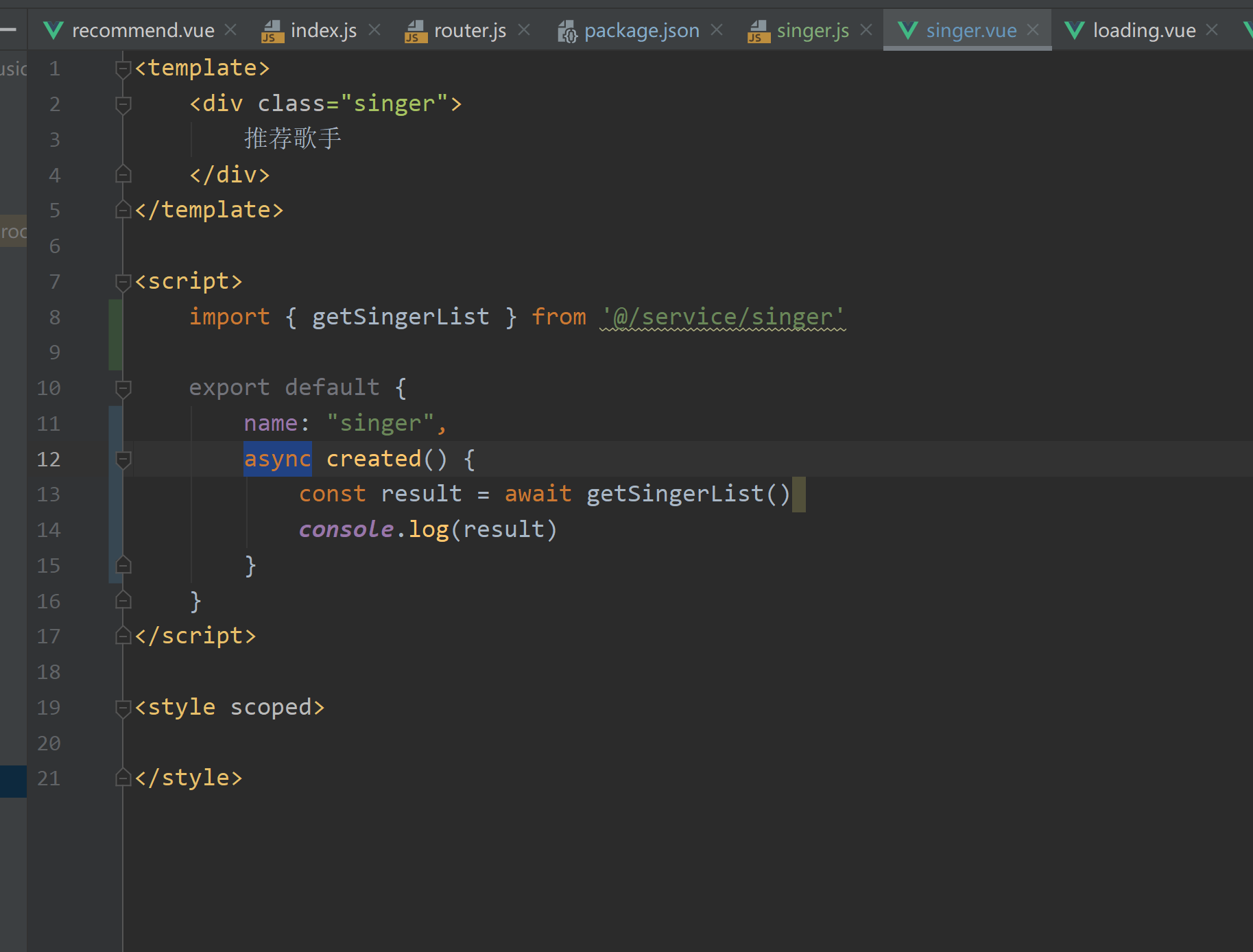Close the singer.js tab
Image resolution: width=1253 pixels, height=952 pixels.
point(866,30)
